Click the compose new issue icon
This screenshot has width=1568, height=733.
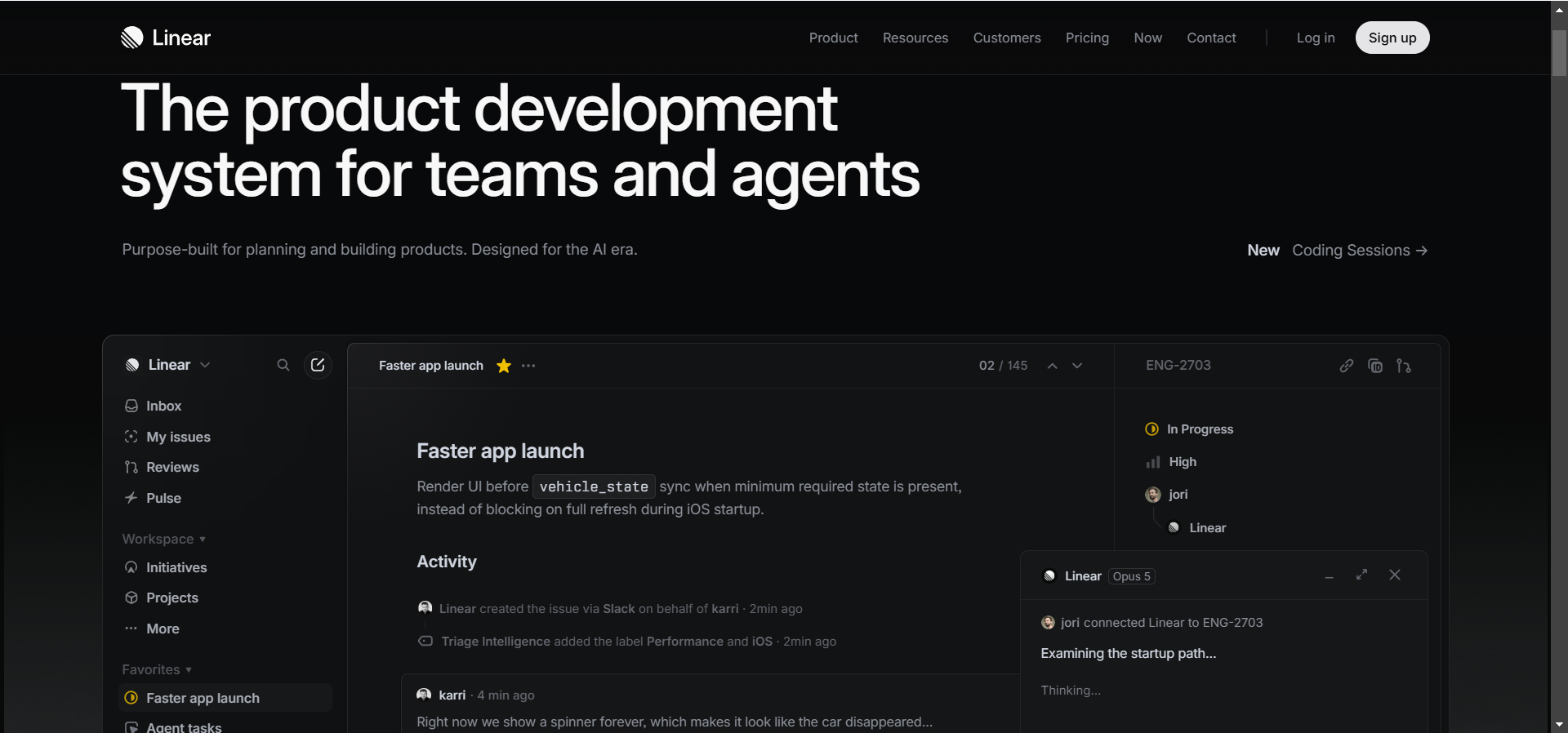pos(318,365)
